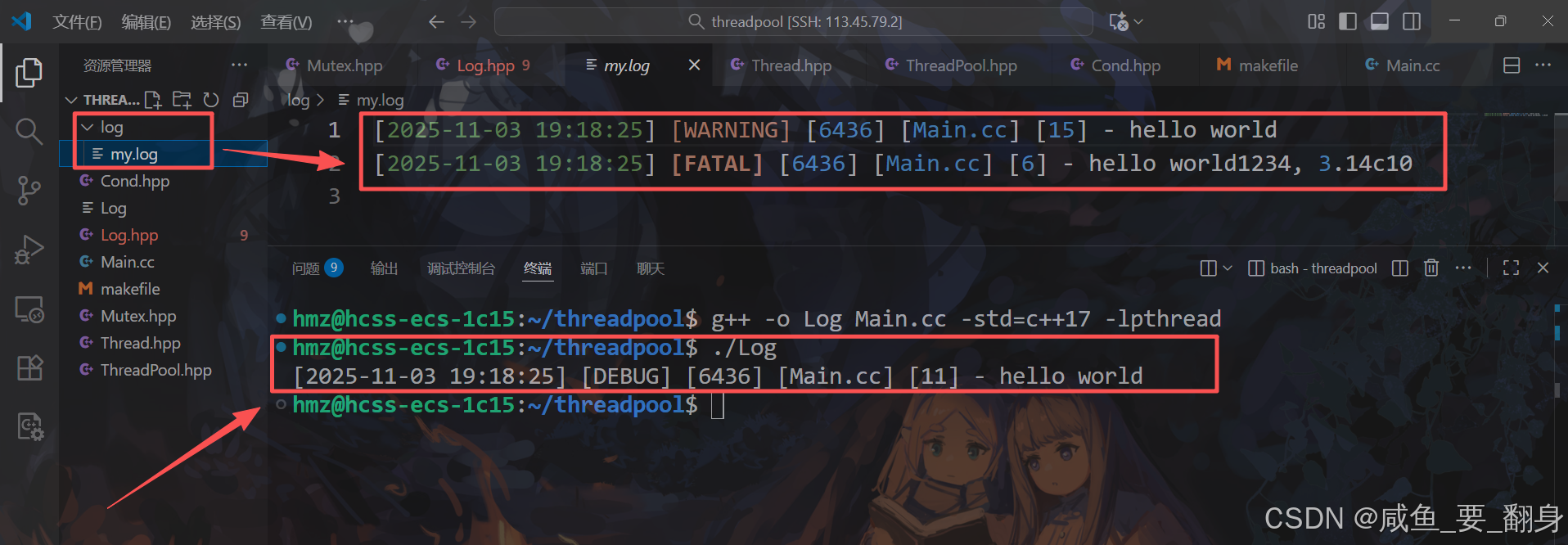Open the Search view in the activity bar
The height and width of the screenshot is (545, 1568).
point(29,131)
